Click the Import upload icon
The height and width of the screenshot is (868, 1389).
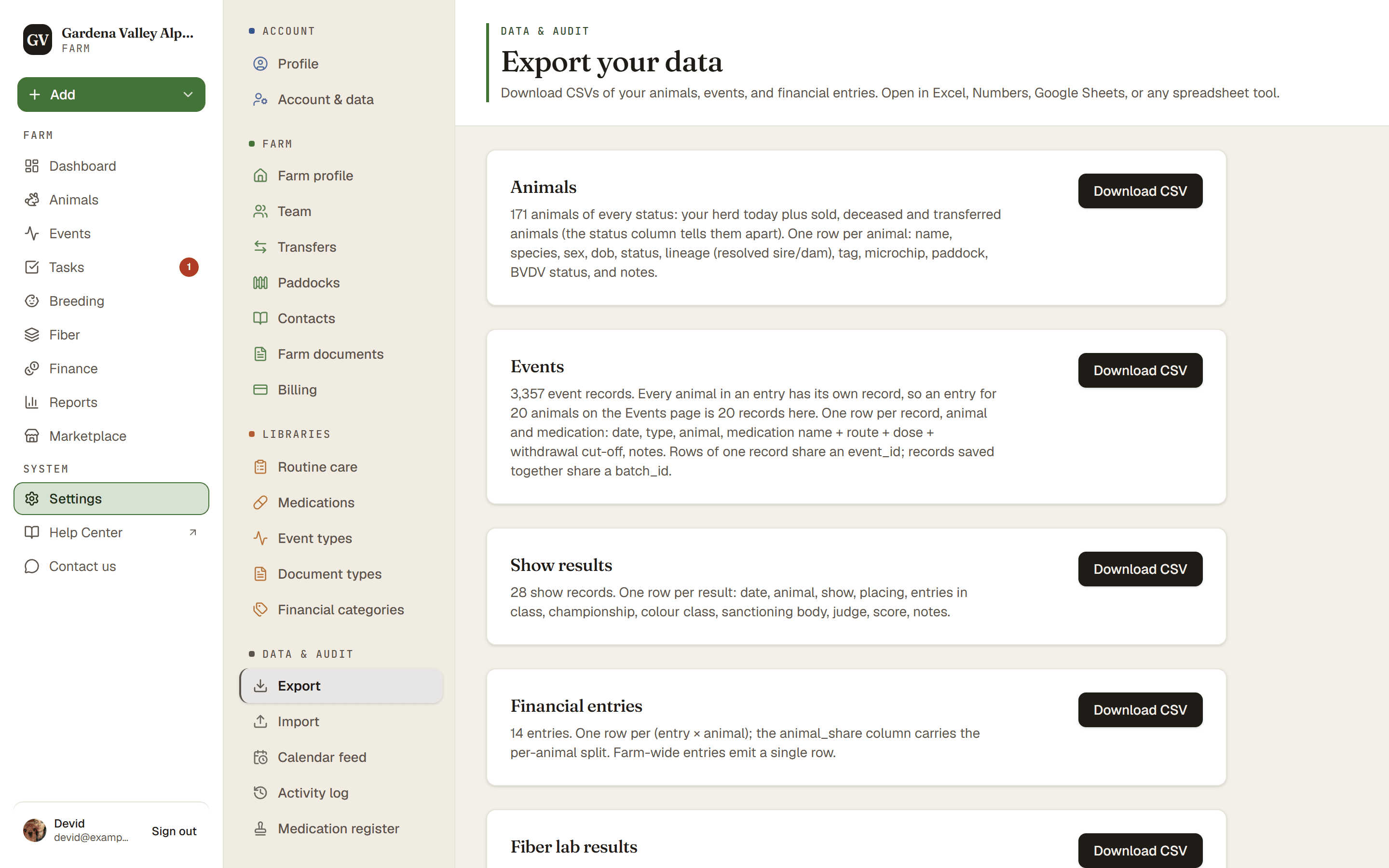click(x=260, y=721)
